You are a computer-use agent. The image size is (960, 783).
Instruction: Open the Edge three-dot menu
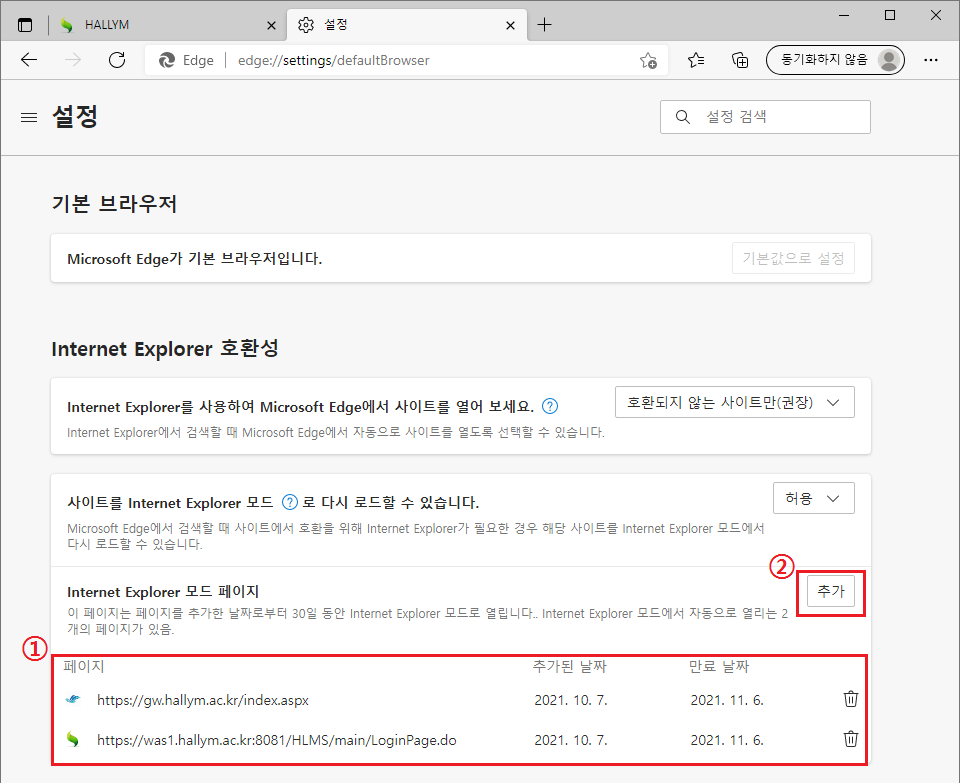(931, 60)
